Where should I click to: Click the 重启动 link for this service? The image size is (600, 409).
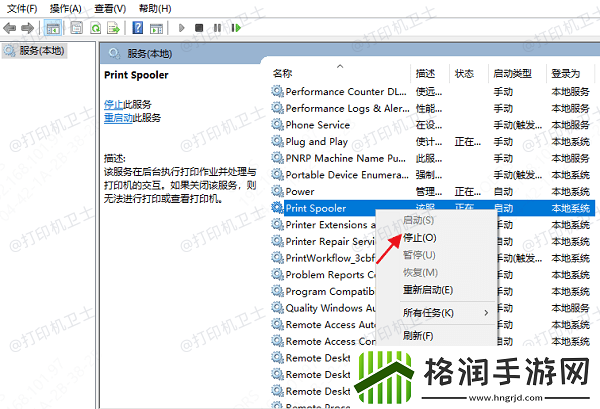118,117
